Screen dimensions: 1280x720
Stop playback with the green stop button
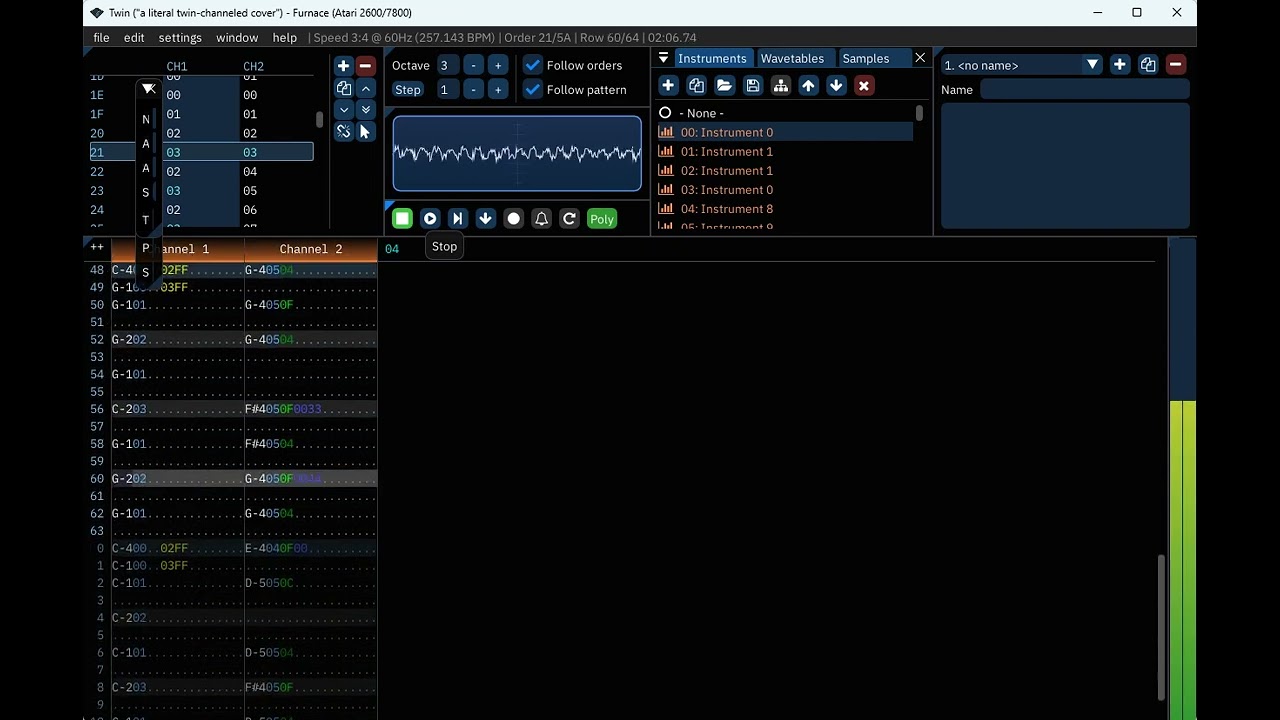click(402, 219)
